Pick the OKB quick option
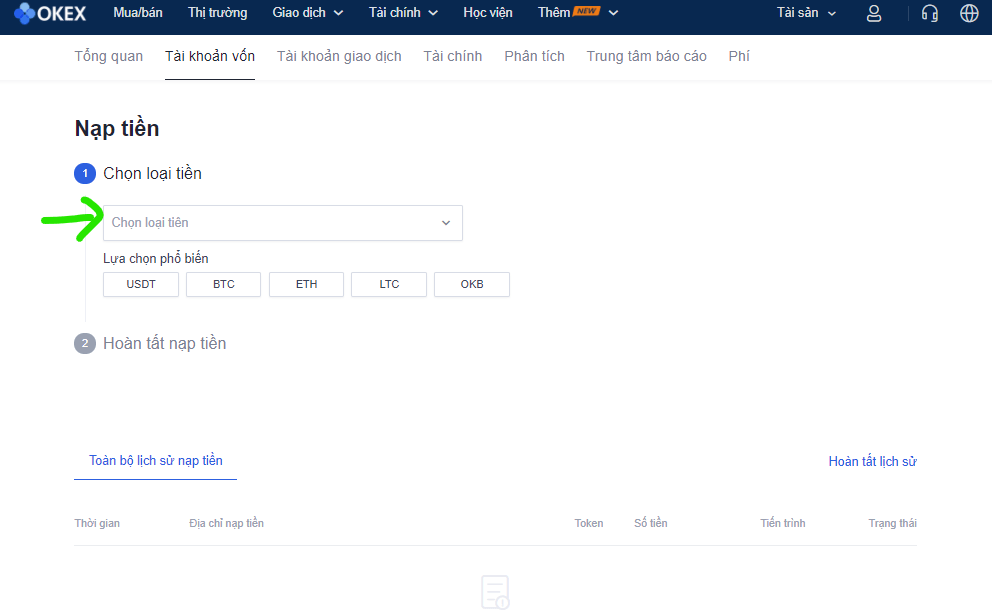The width and height of the screenshot is (992, 615). [472, 285]
